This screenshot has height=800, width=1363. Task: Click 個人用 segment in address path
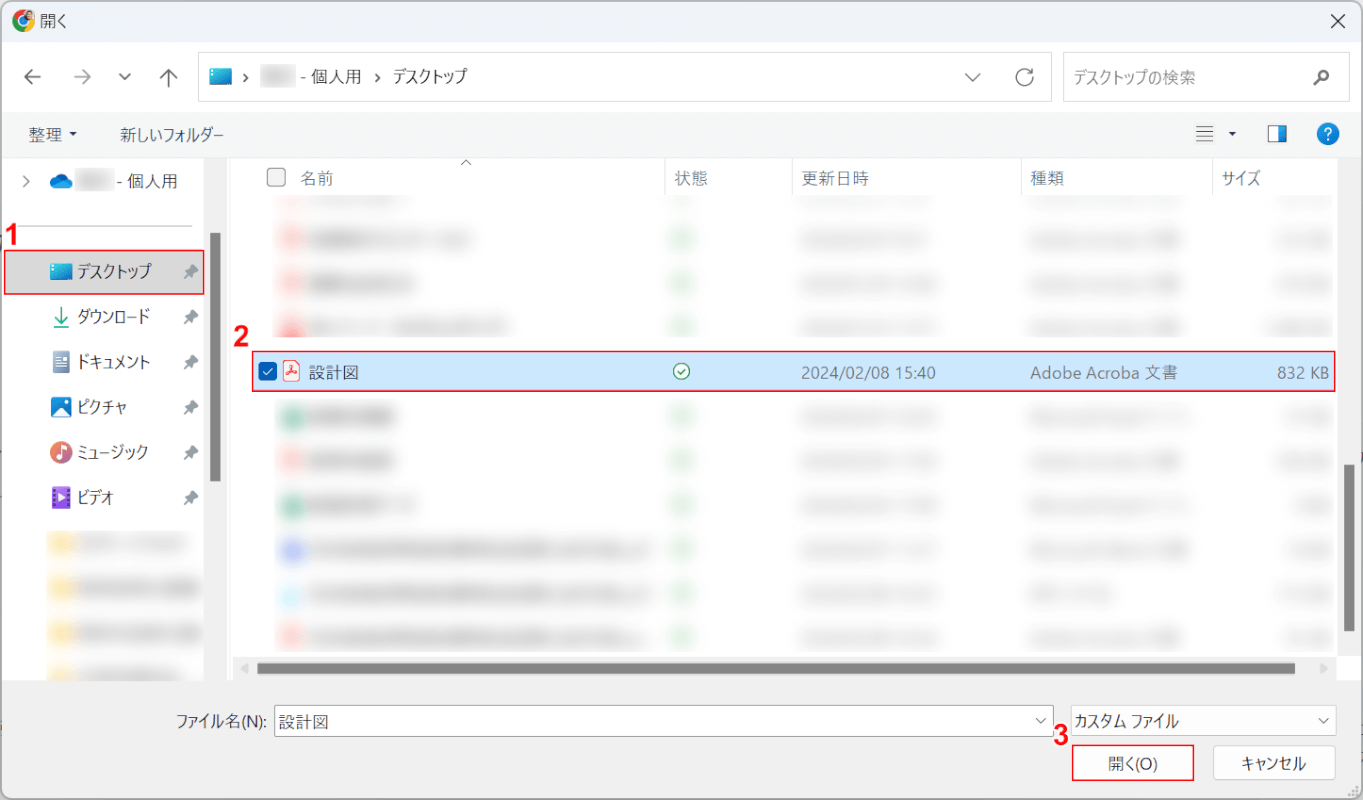pos(337,76)
